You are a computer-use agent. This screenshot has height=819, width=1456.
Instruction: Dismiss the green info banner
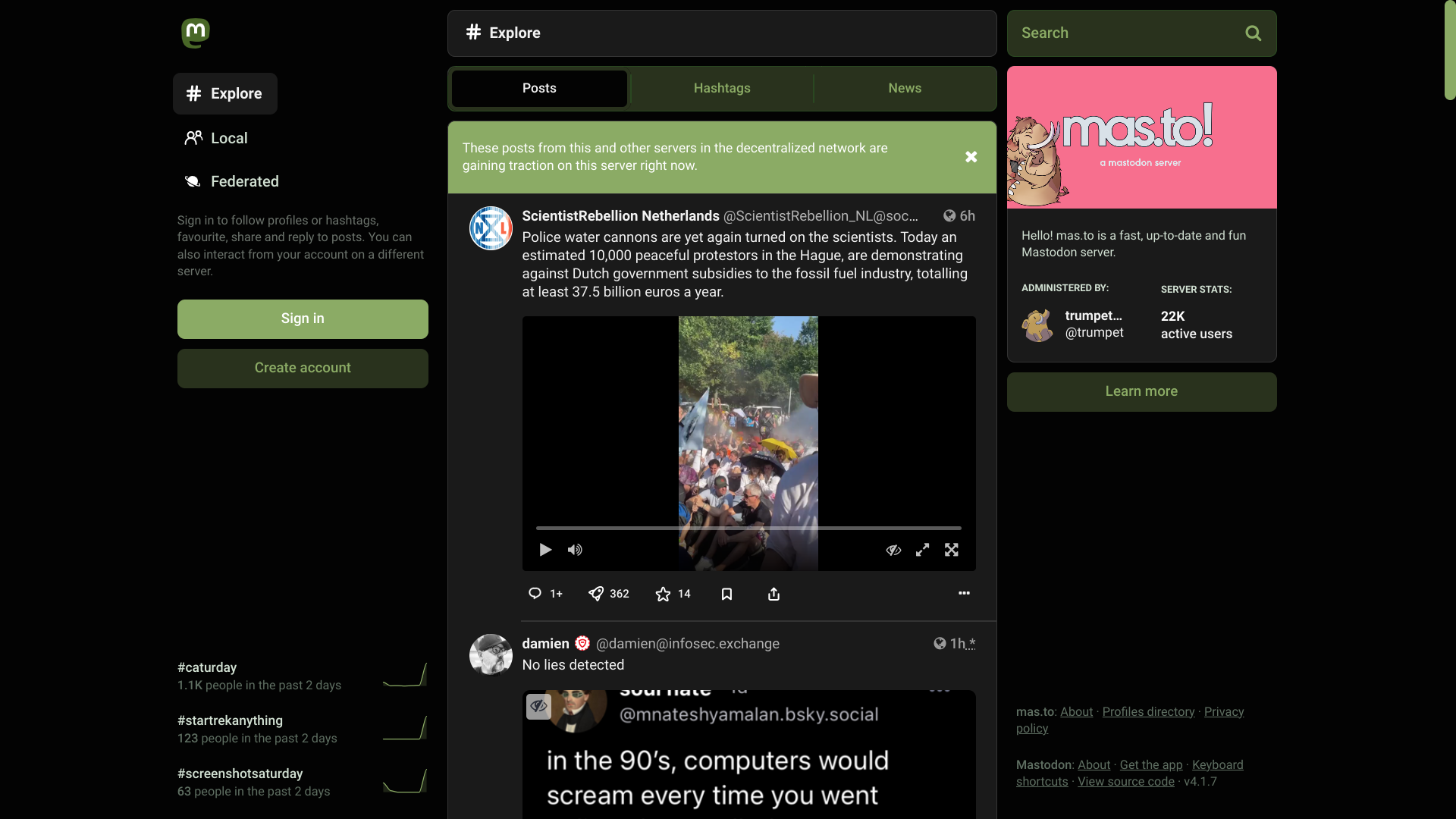pos(971,157)
